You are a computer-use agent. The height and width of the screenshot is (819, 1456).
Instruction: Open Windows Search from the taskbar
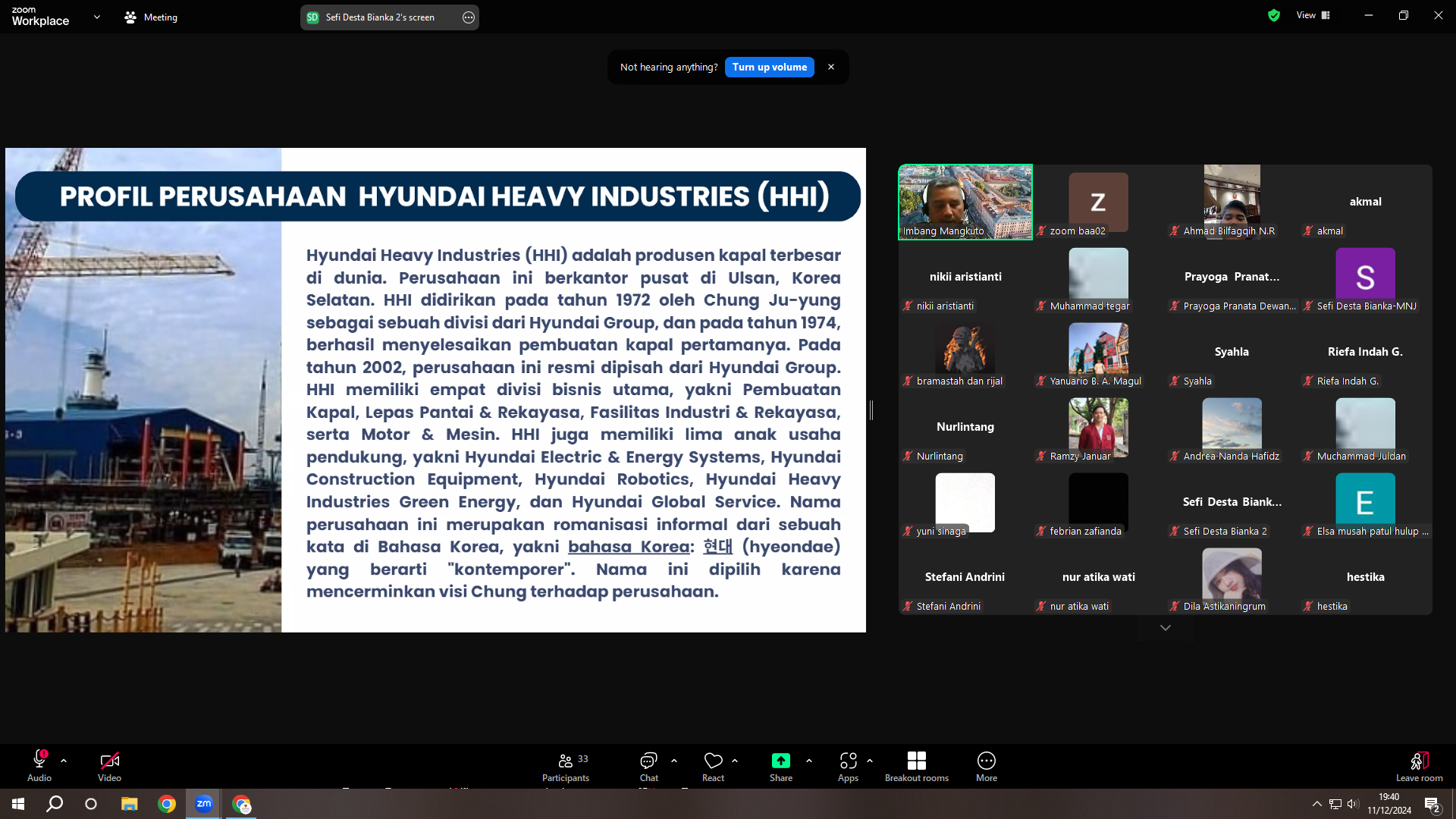[55, 804]
